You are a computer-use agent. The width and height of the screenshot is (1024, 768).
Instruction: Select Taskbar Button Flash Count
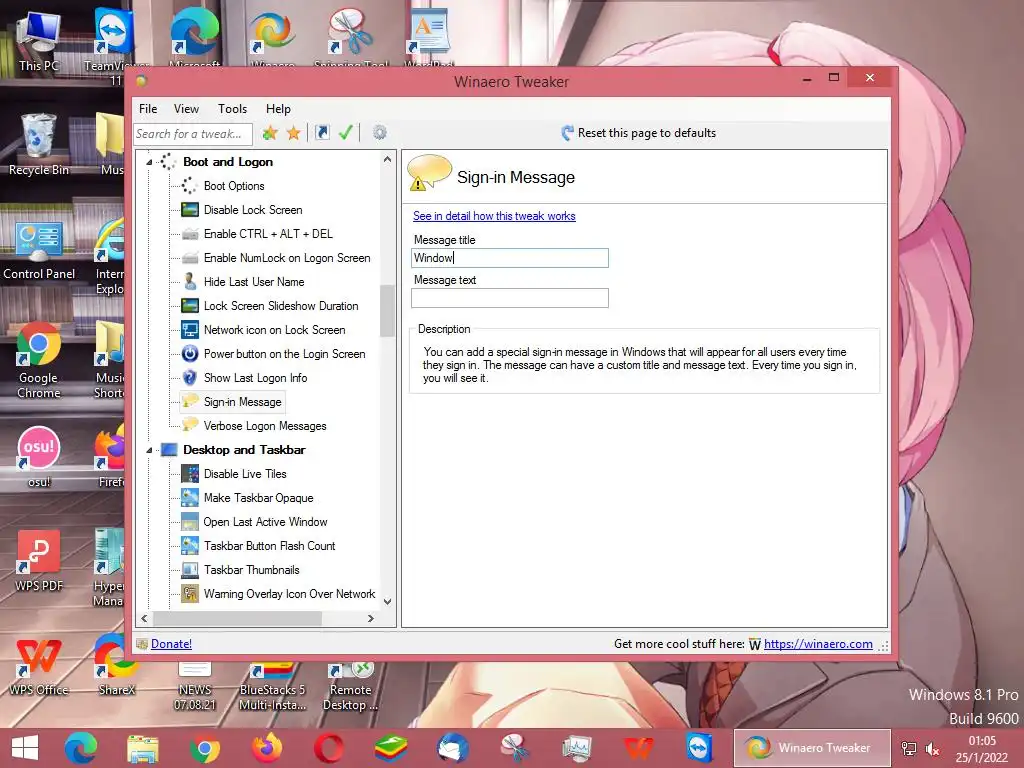tap(269, 546)
